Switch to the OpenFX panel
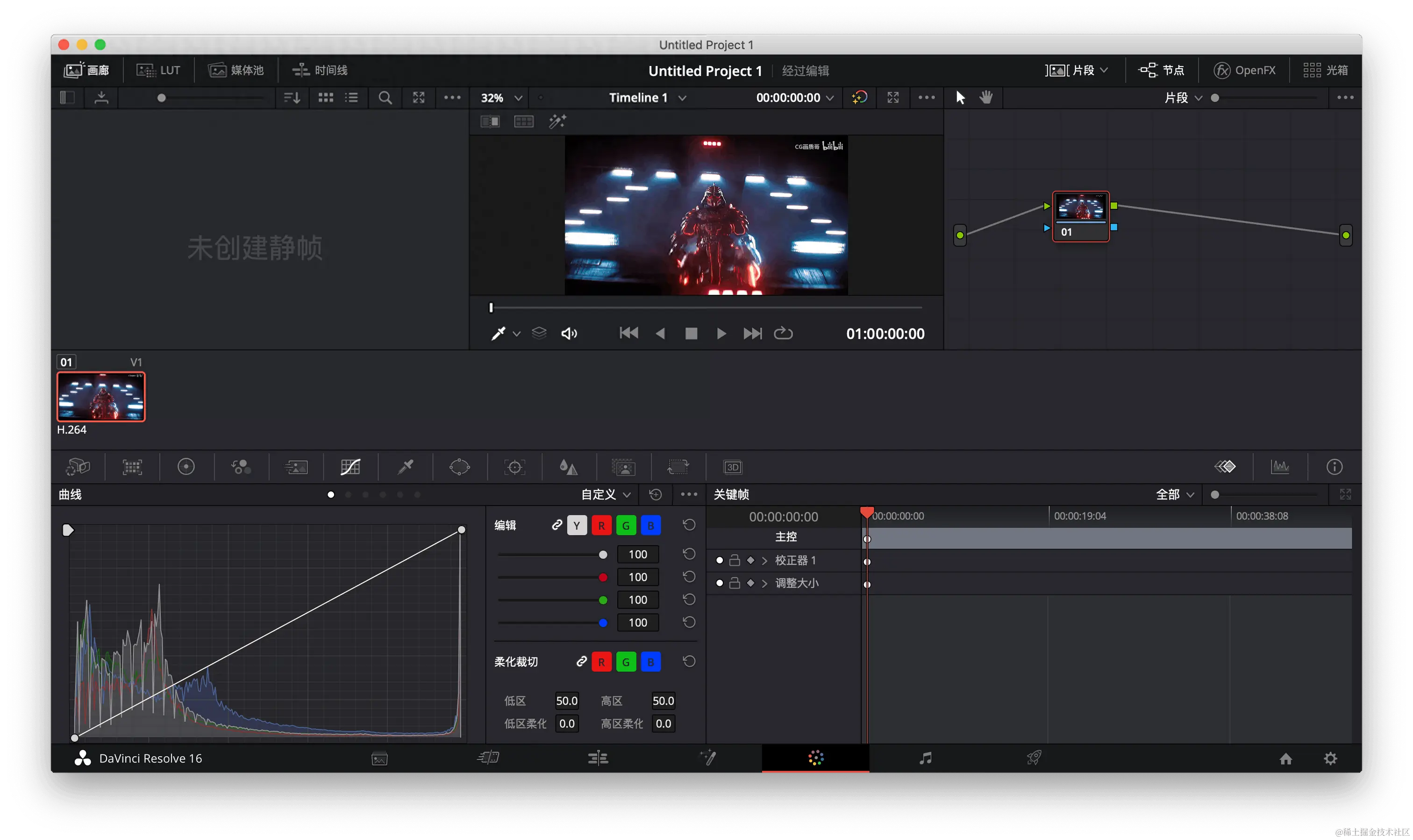1413x840 pixels. (x=1244, y=70)
